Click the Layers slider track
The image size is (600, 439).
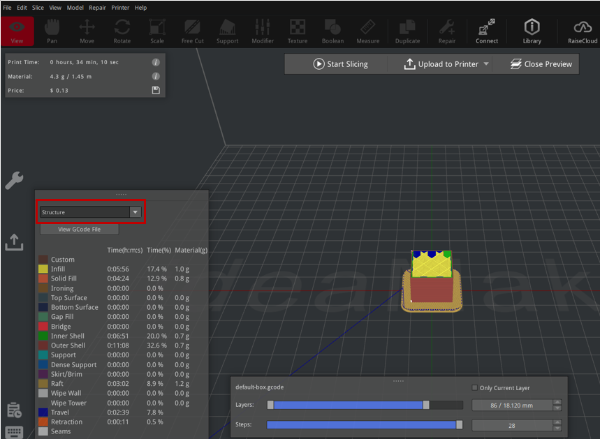[x=350, y=405]
